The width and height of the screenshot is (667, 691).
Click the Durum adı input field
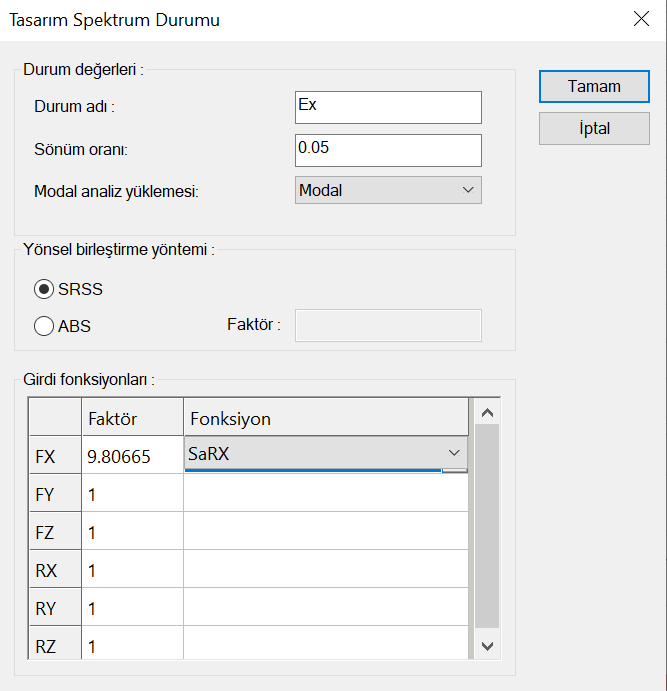click(388, 107)
